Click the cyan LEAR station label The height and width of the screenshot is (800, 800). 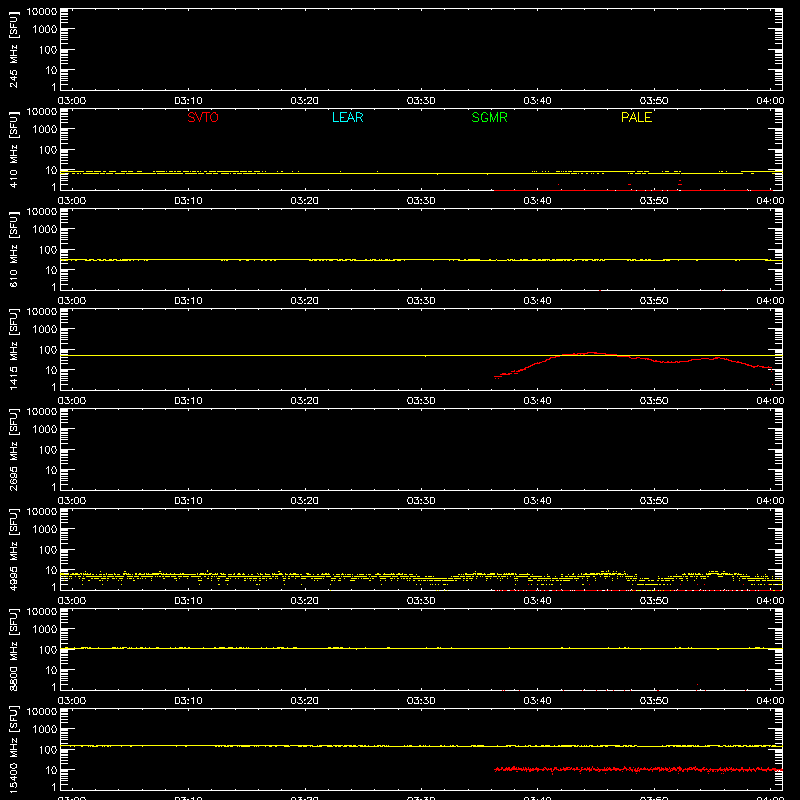point(347,117)
